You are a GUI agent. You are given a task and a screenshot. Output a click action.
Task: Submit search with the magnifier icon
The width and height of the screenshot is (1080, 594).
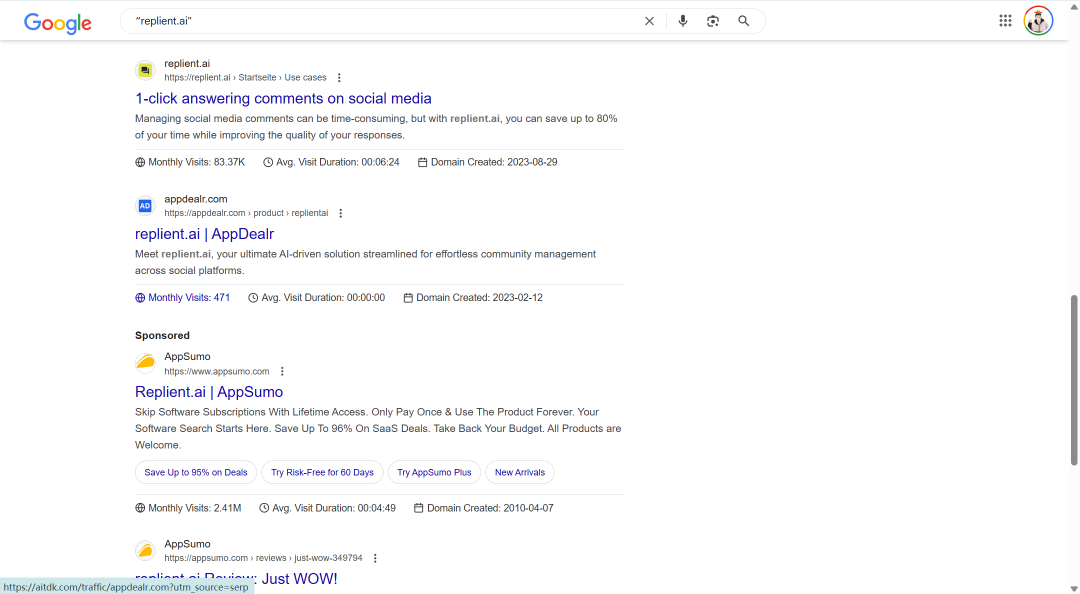(x=743, y=21)
